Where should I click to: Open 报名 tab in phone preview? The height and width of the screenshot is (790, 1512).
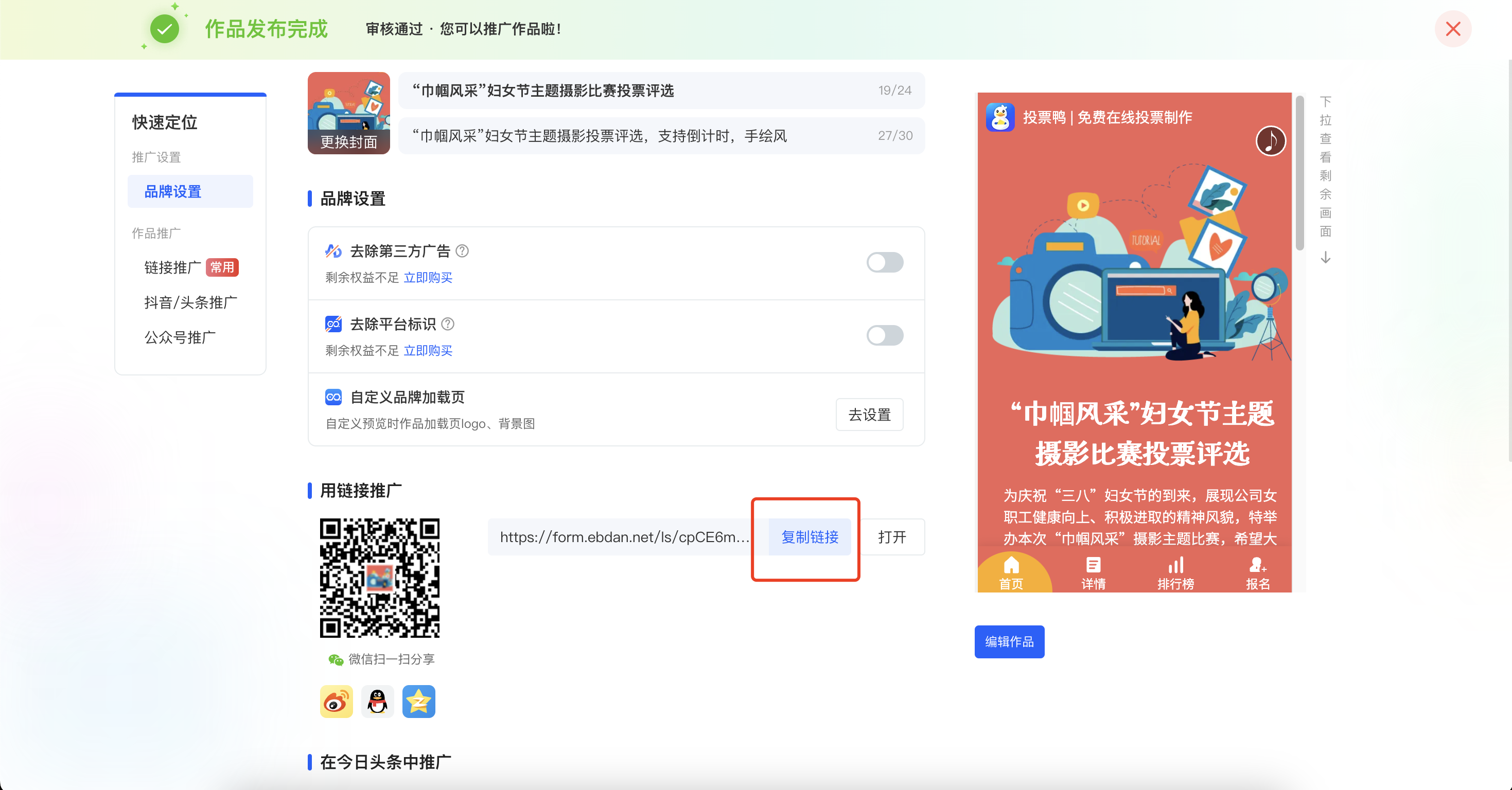[x=1257, y=573]
